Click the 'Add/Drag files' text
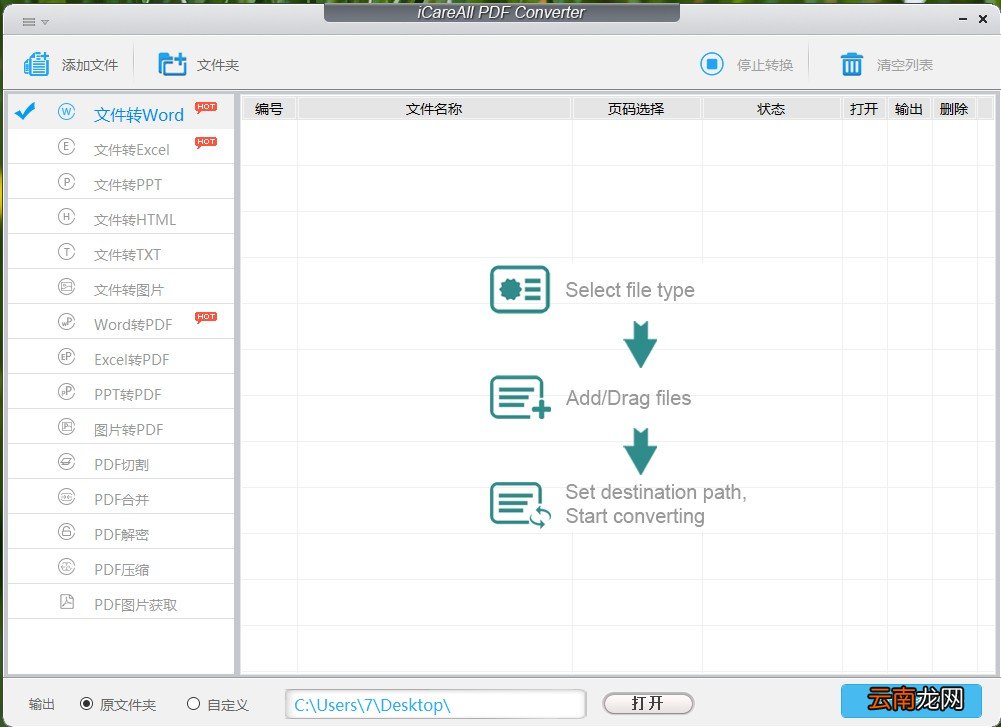 (629, 398)
